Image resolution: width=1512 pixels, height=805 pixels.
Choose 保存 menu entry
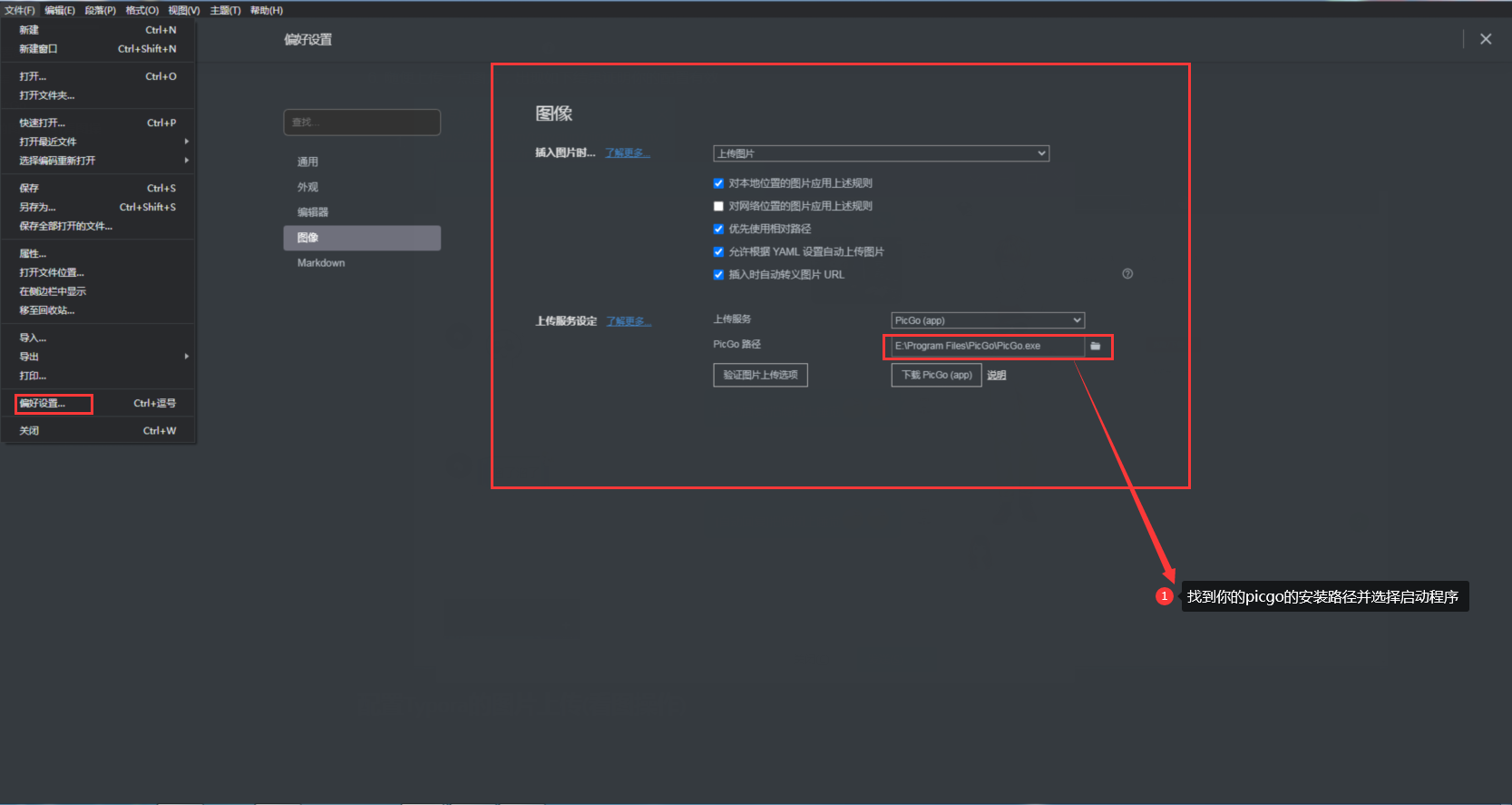pyautogui.click(x=98, y=188)
